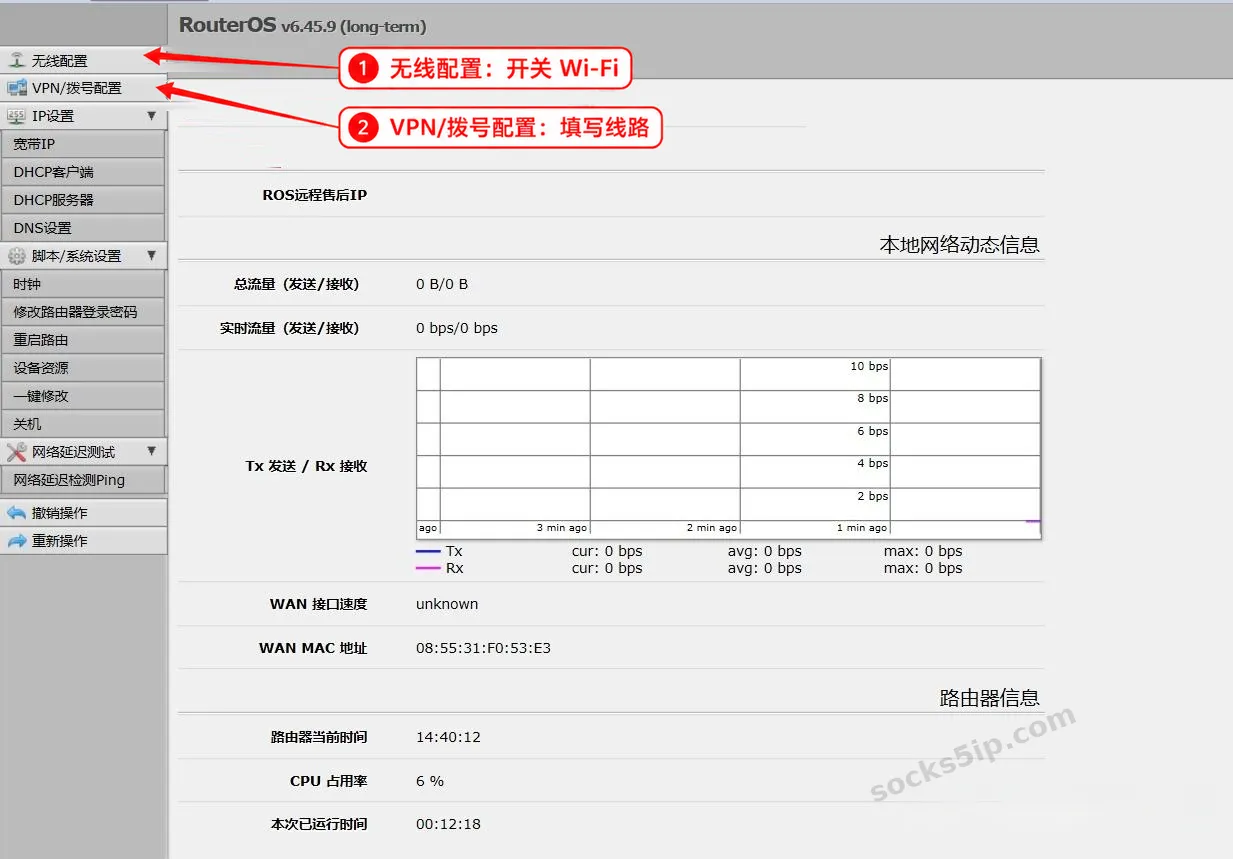Click the 实时流量 value 0 bps/0 bps
This screenshot has width=1233, height=859.
coord(457,328)
